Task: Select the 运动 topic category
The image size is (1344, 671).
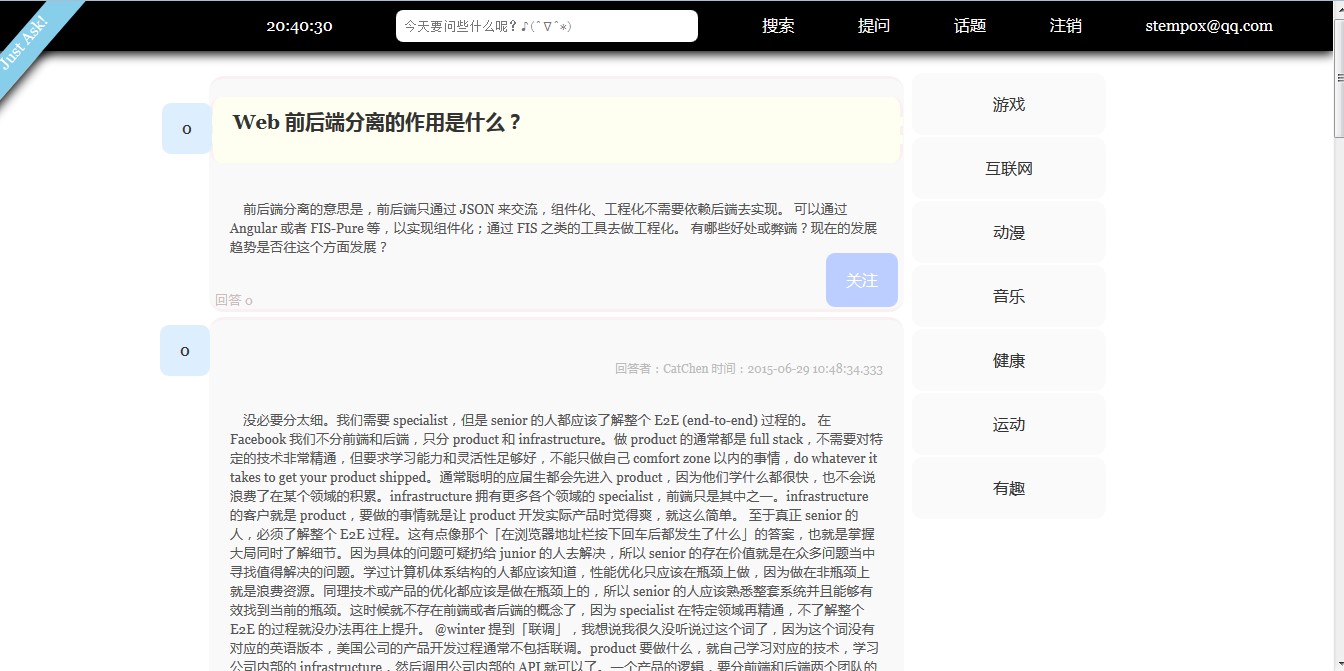Action: 1009,424
